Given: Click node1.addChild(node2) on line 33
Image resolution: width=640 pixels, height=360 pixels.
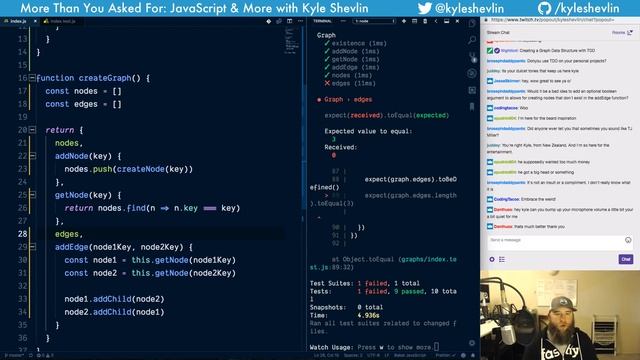Looking at the screenshot, I should [x=114, y=299].
